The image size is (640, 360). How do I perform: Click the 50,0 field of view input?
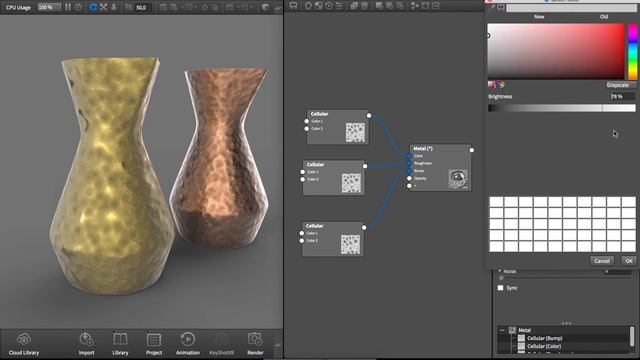(x=143, y=7)
